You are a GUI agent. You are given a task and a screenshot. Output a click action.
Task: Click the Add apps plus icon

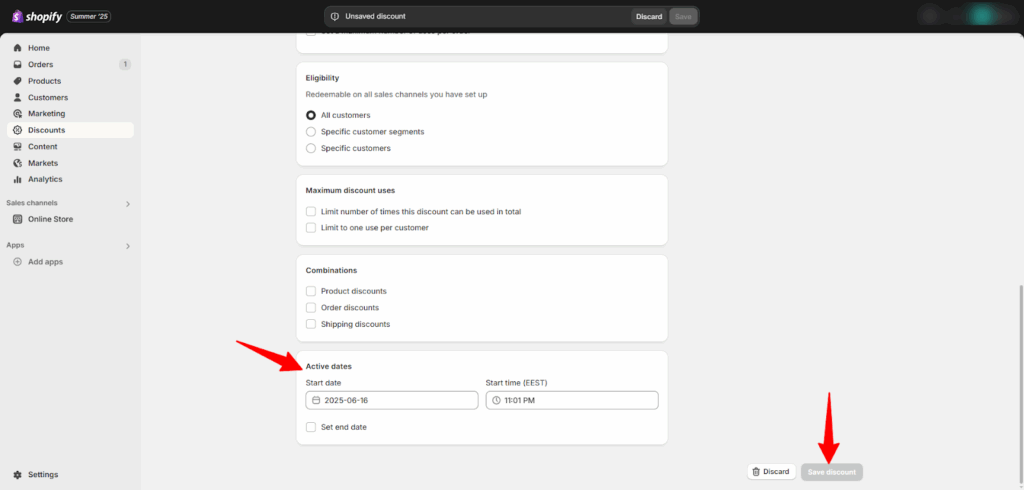[x=18, y=262]
